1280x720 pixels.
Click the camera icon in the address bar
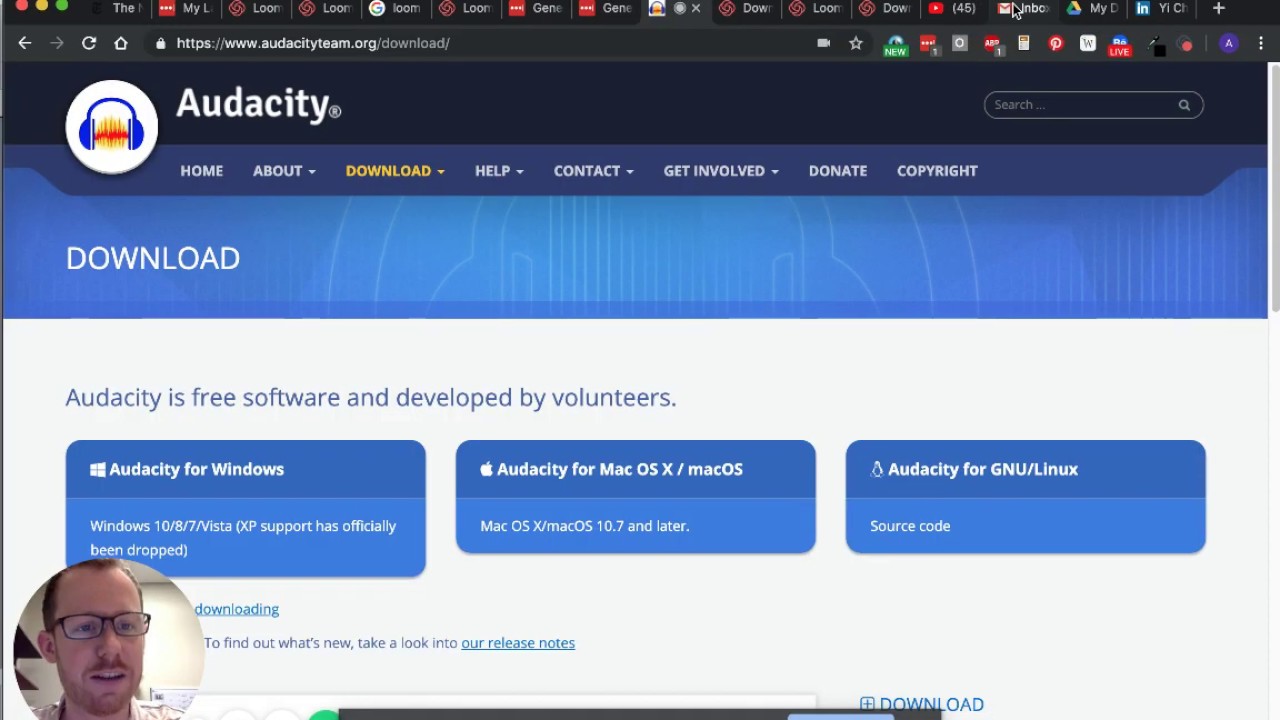pyautogui.click(x=824, y=43)
